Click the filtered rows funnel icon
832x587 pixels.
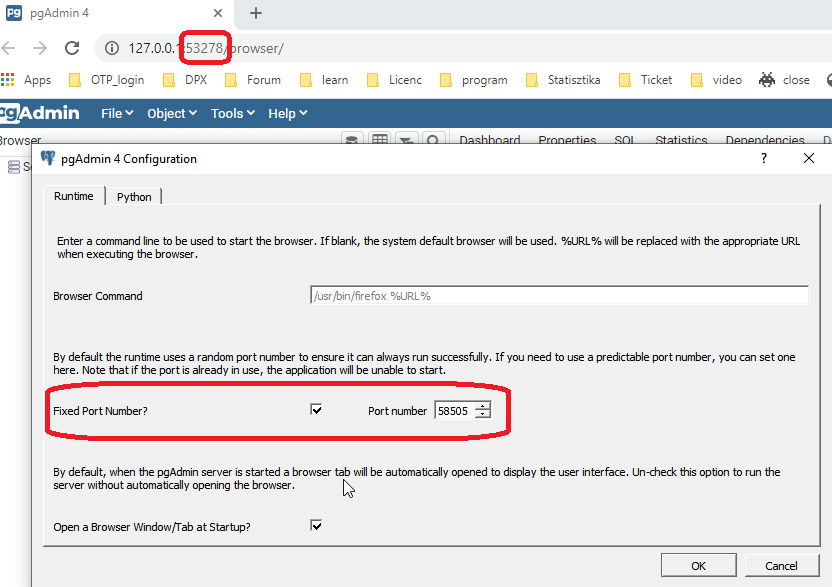pyautogui.click(x=407, y=141)
